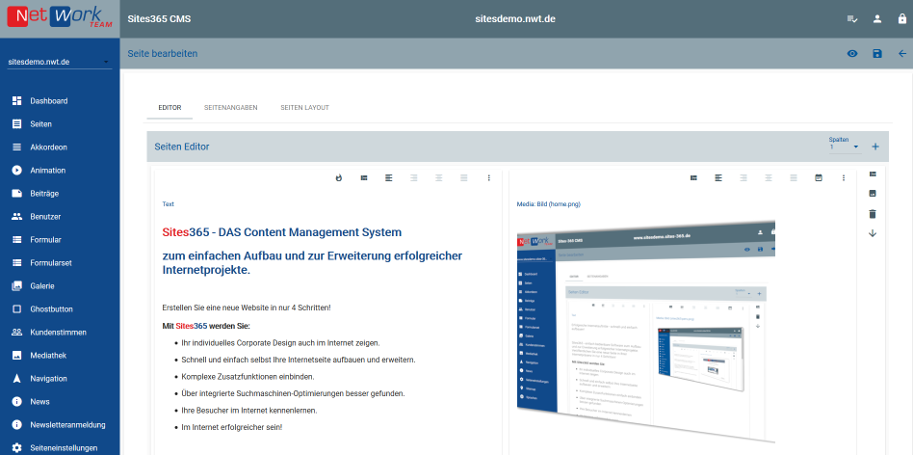Open the site selector sitesdemo.nwt.de dropdown
The width and height of the screenshot is (913, 455).
(59, 62)
